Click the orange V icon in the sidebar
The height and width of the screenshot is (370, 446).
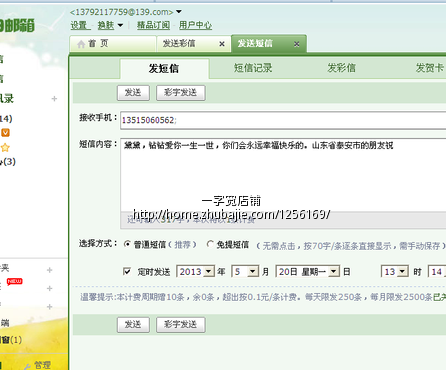point(5,133)
